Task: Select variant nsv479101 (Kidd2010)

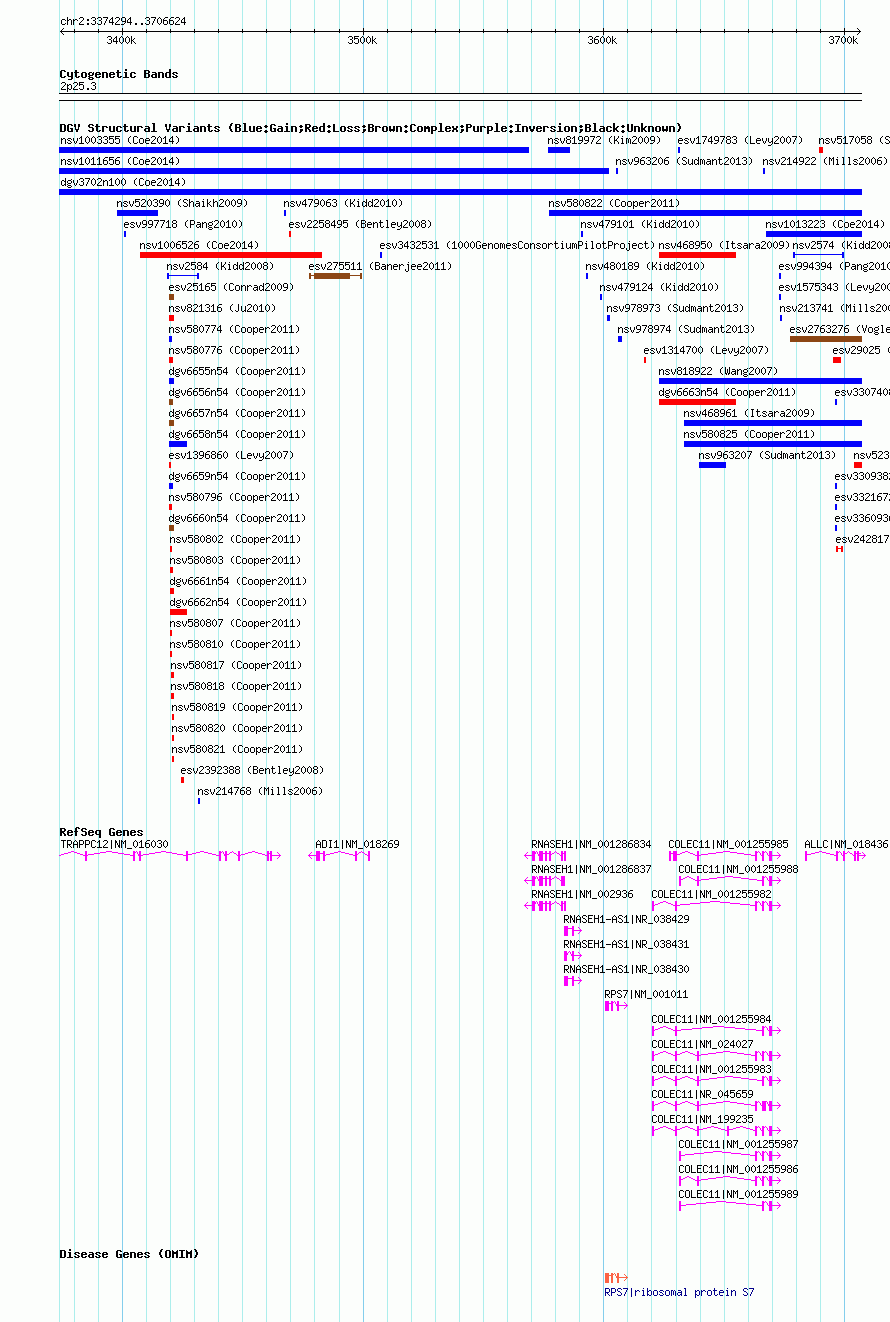Action: tap(641, 225)
